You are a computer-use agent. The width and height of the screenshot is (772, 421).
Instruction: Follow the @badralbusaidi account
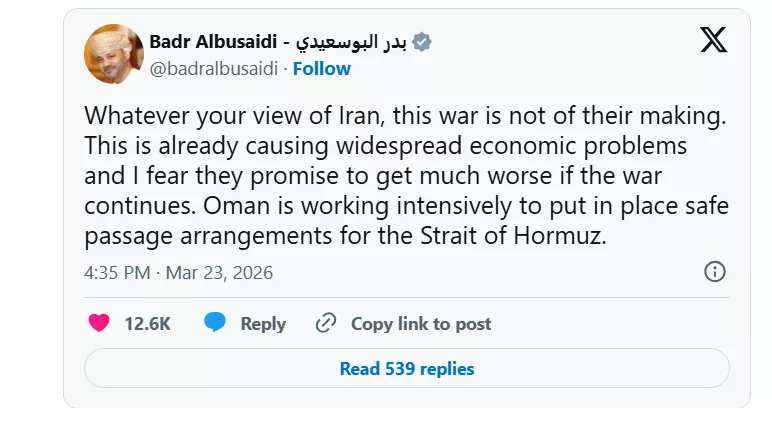coord(322,68)
